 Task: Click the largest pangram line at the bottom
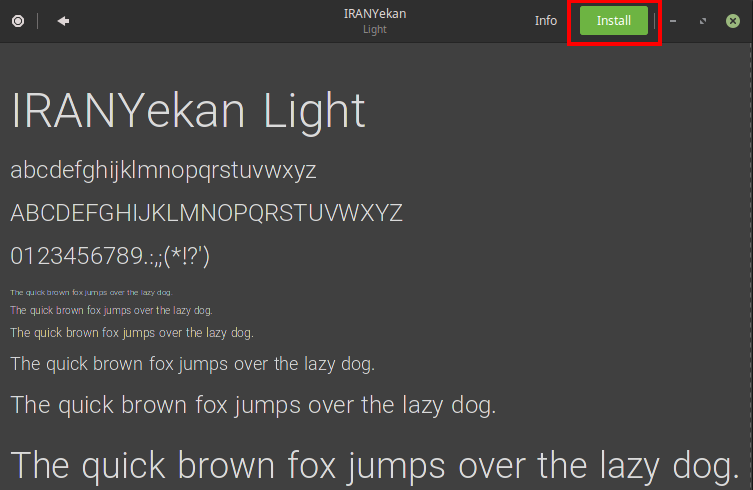pos(375,466)
